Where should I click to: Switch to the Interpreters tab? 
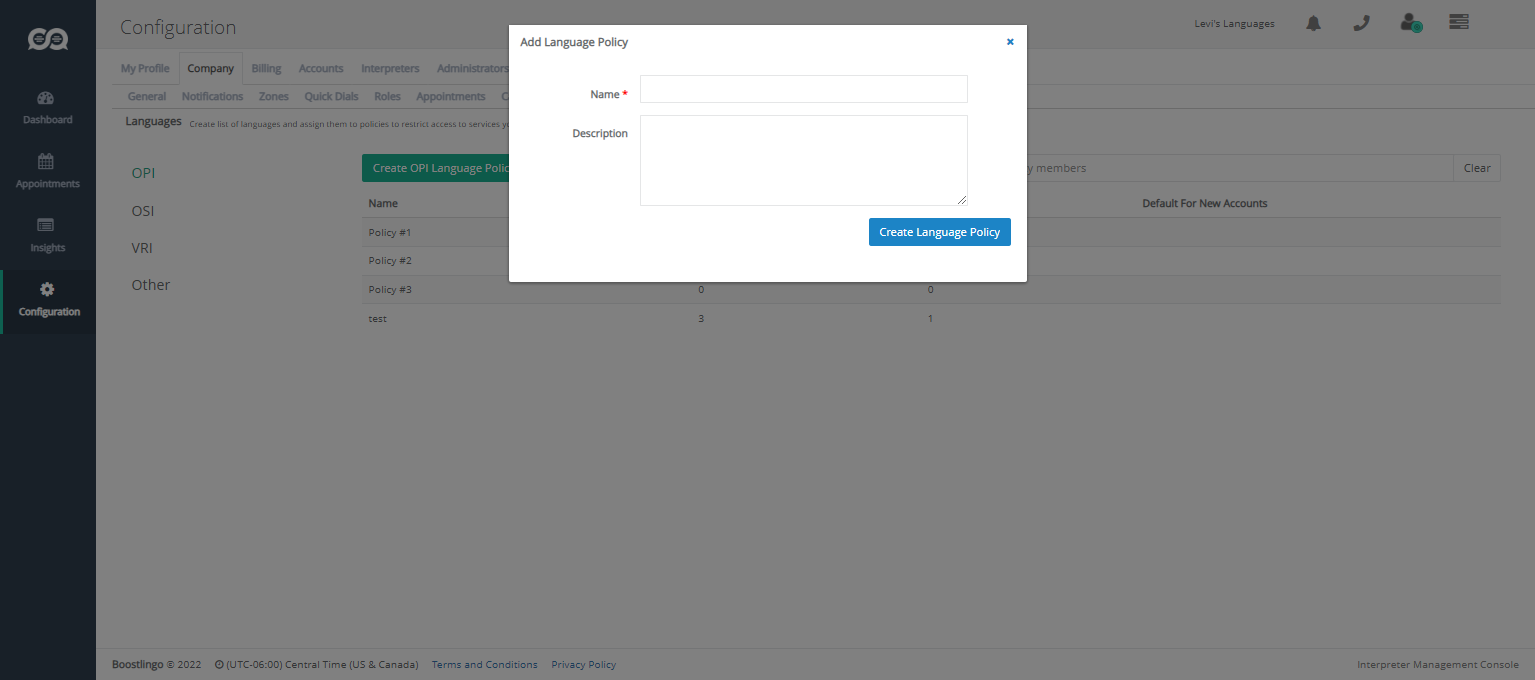pos(390,69)
